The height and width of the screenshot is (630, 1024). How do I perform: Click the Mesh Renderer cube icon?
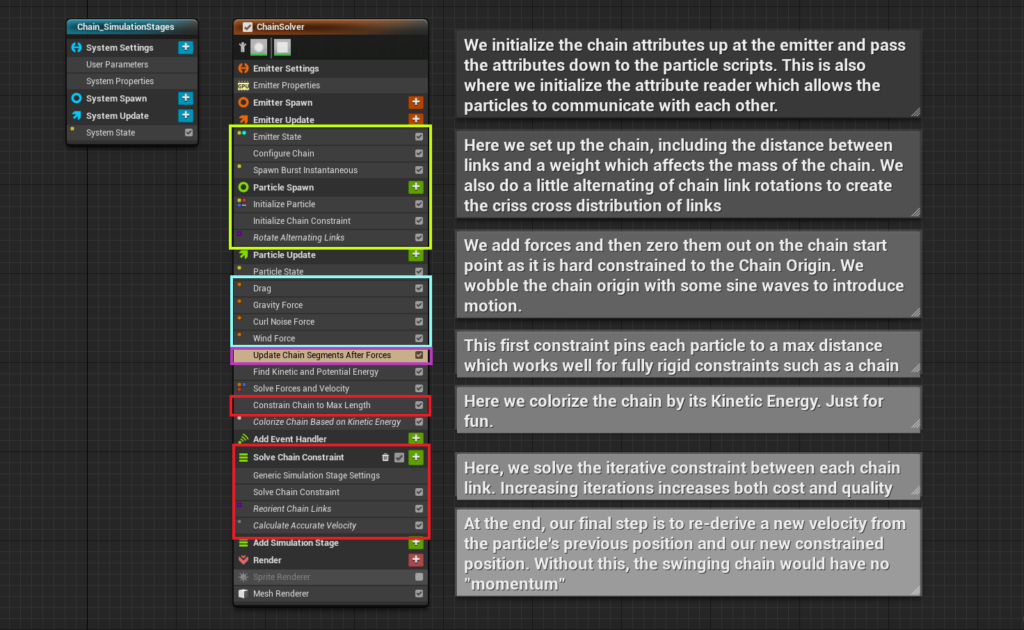(x=243, y=594)
